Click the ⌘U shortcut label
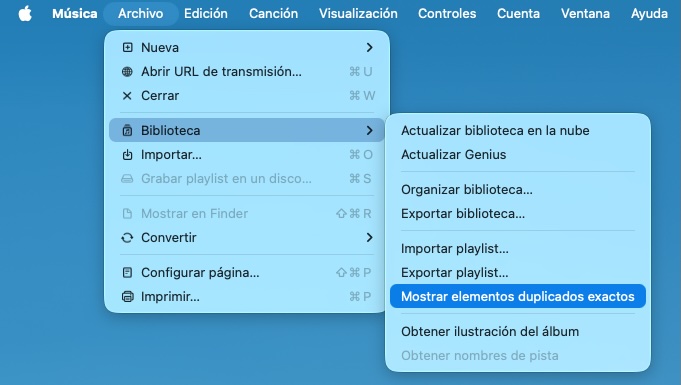Image resolution: width=681 pixels, height=385 pixels. pyautogui.click(x=361, y=72)
